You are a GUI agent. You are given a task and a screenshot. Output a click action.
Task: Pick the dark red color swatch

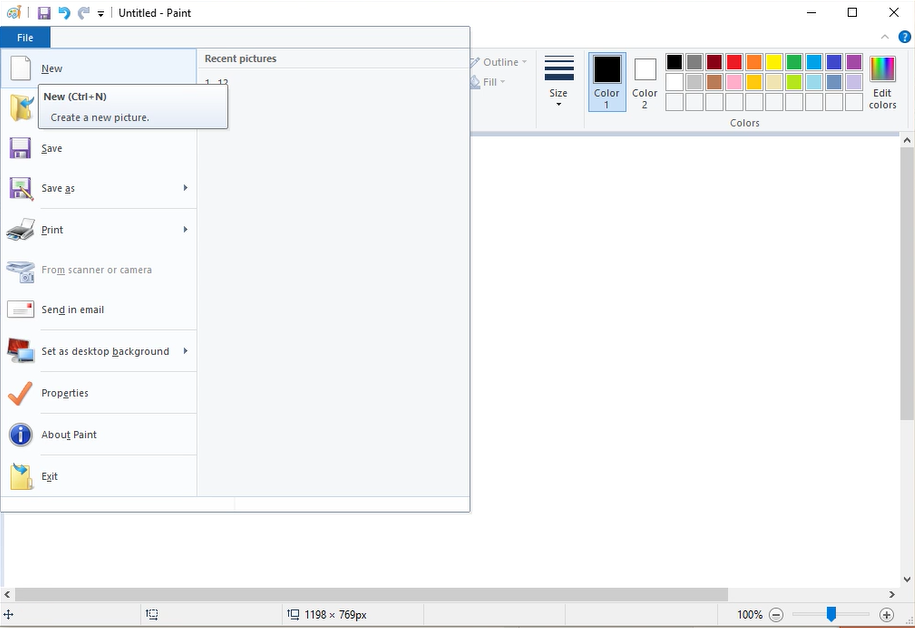coord(714,62)
